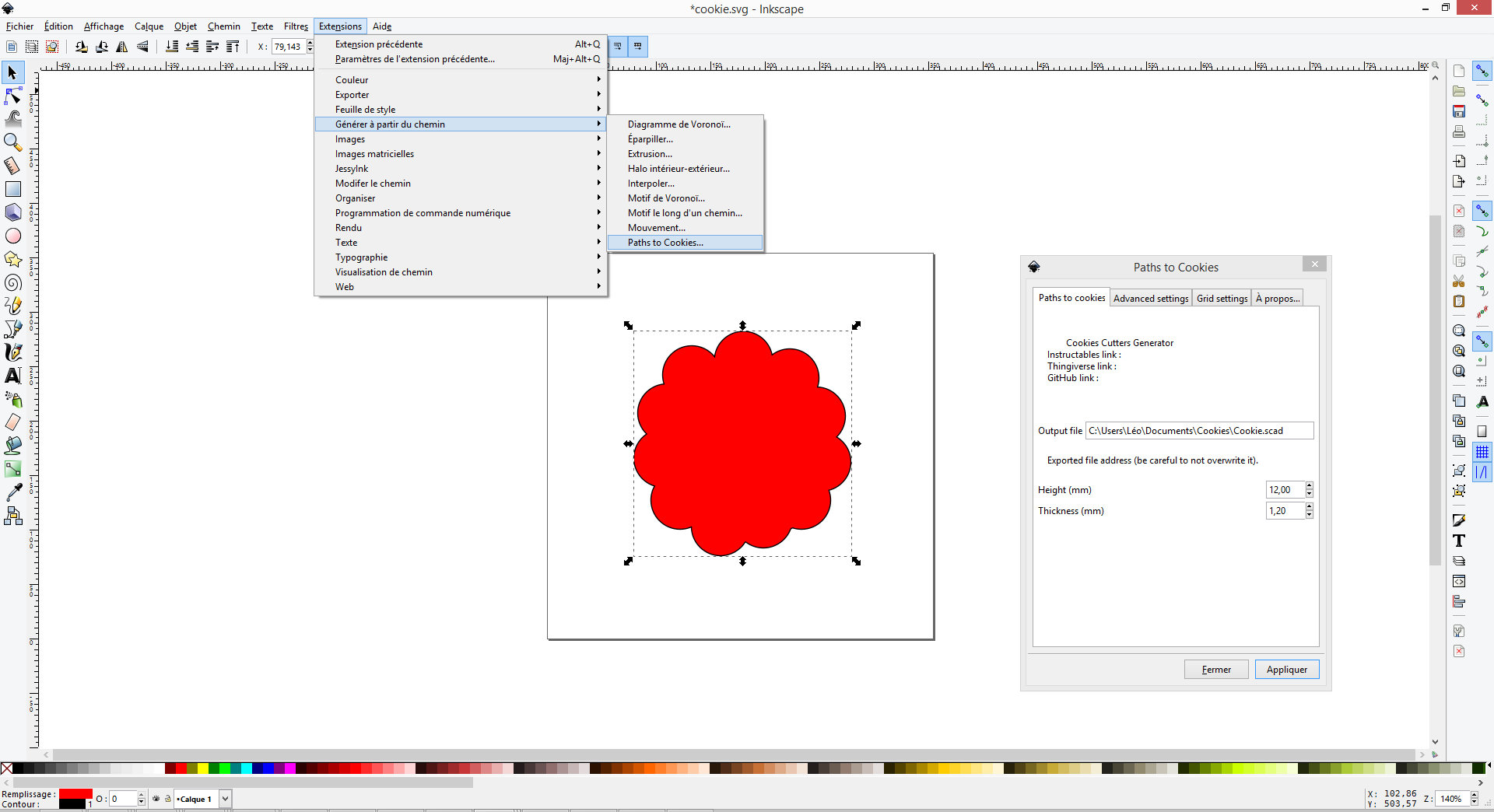Click the Output file path field
This screenshot has width=1494, height=812.
tap(1199, 431)
